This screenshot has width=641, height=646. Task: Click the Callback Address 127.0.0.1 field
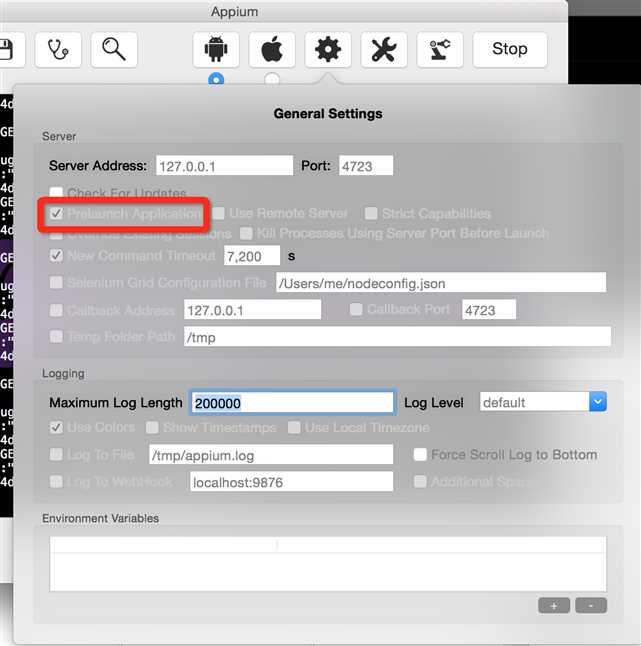(x=253, y=309)
